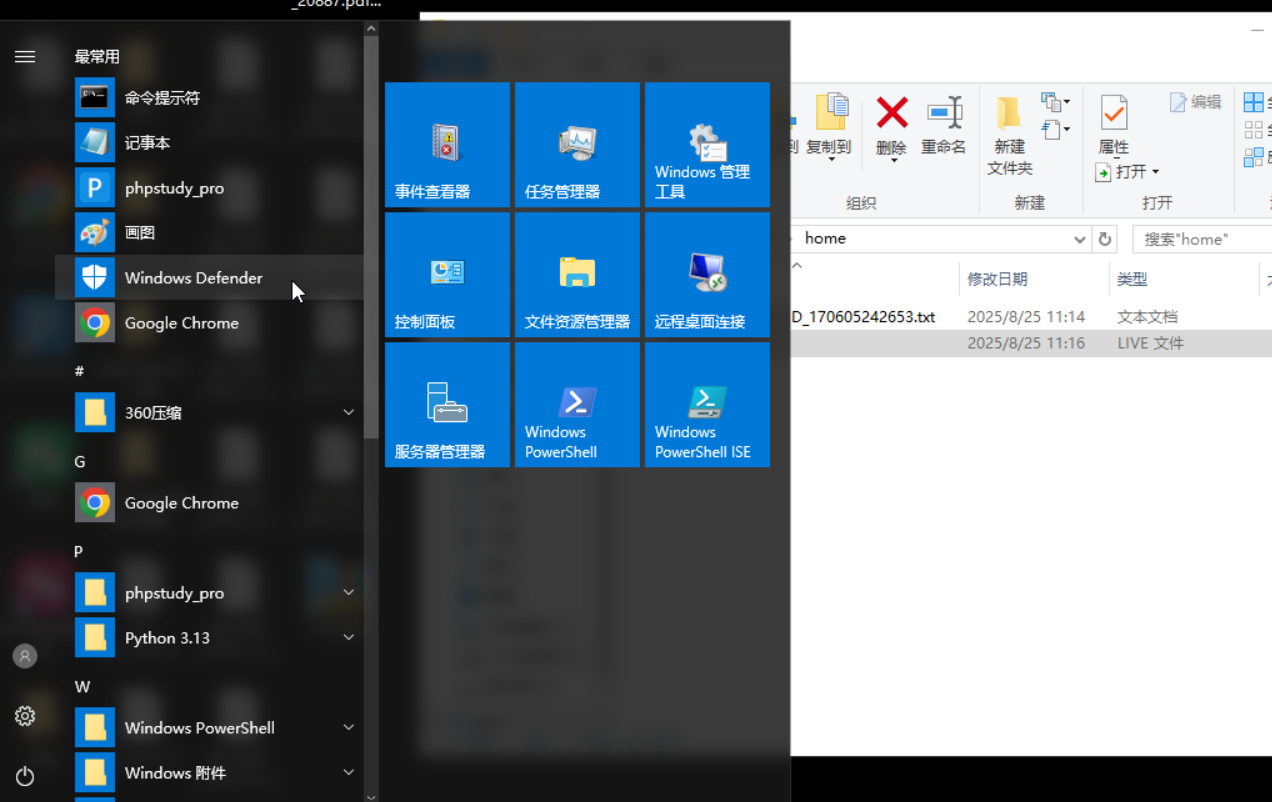The width and height of the screenshot is (1272, 802).
Task: Click scroll-down arrow of Start app list
Action: tap(371, 796)
